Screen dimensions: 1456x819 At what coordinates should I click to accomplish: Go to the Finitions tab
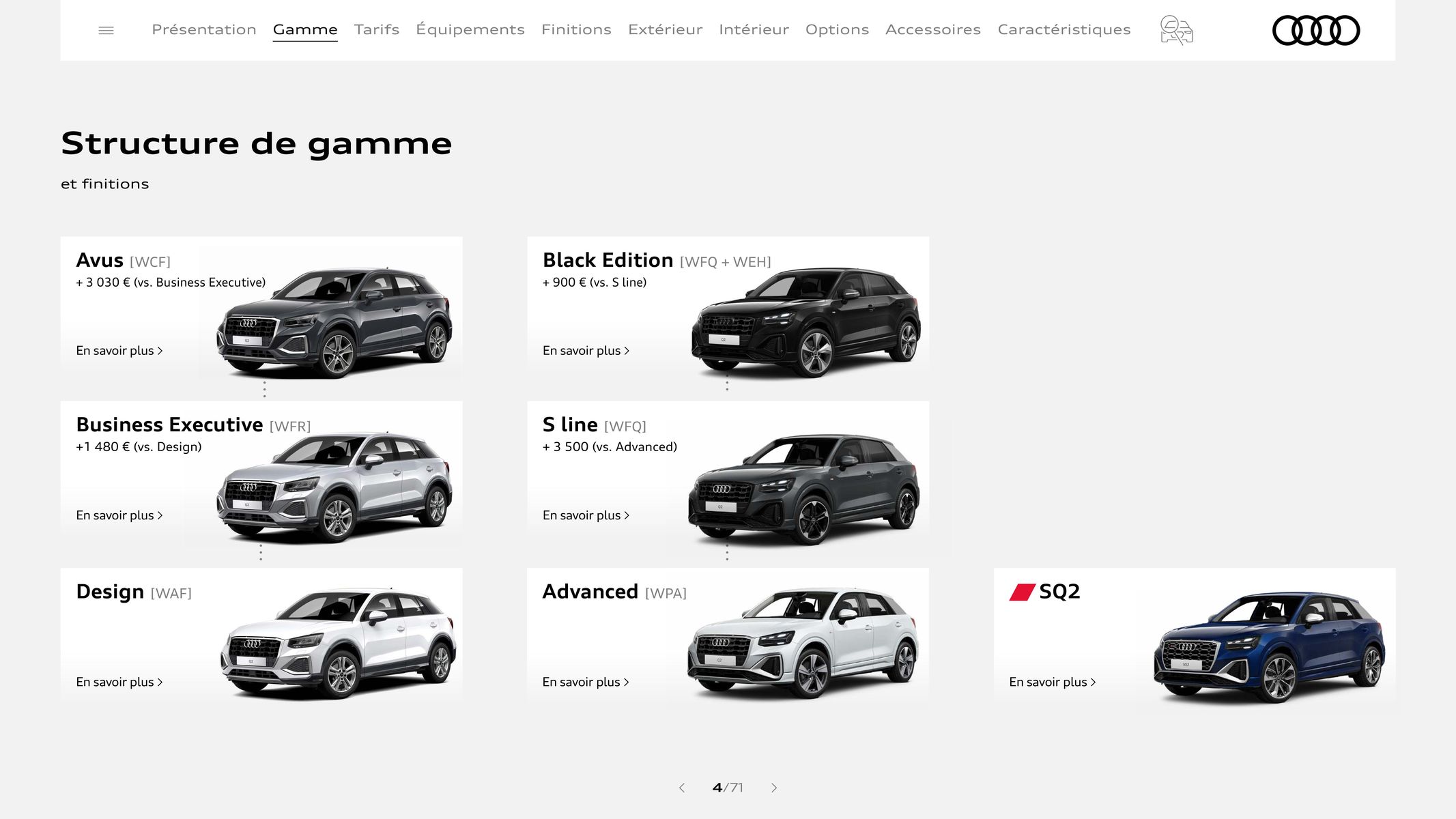[x=576, y=29]
